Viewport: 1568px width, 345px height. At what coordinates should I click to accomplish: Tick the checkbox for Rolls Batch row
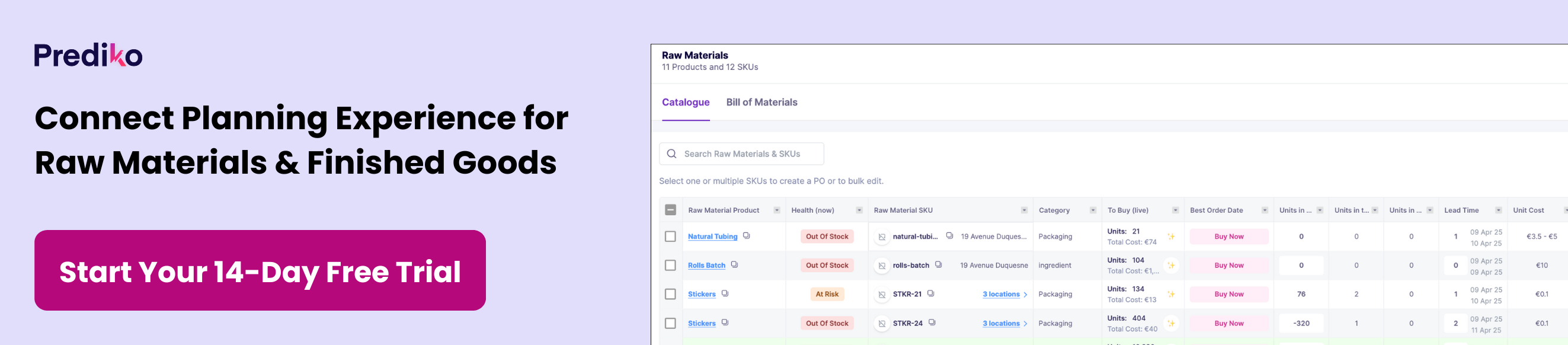pos(670,266)
